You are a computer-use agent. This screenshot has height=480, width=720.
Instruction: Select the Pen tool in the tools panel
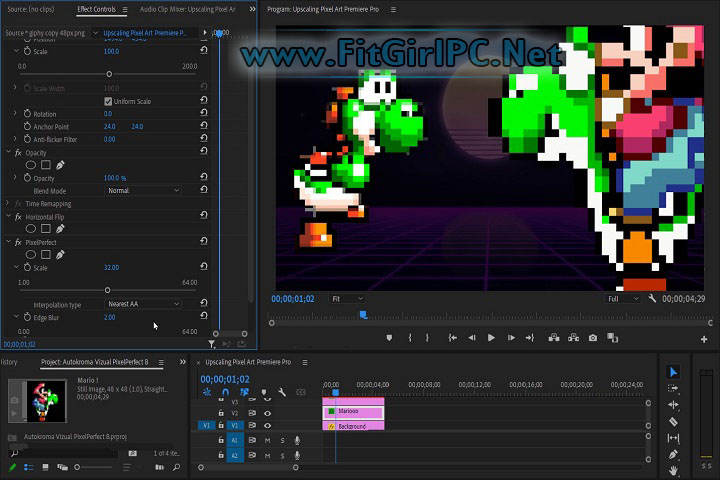[673, 455]
